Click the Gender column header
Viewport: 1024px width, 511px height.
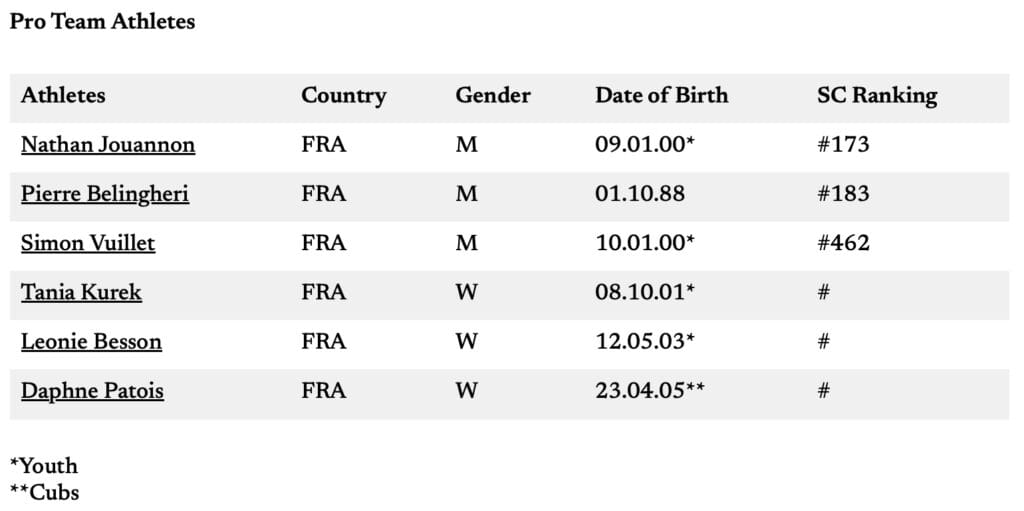(x=493, y=95)
